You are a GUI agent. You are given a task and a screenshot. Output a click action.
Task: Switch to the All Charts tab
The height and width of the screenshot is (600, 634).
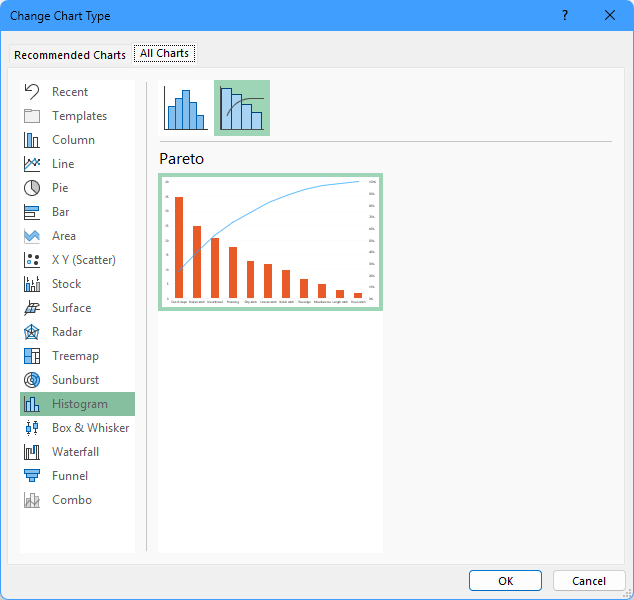click(x=164, y=53)
